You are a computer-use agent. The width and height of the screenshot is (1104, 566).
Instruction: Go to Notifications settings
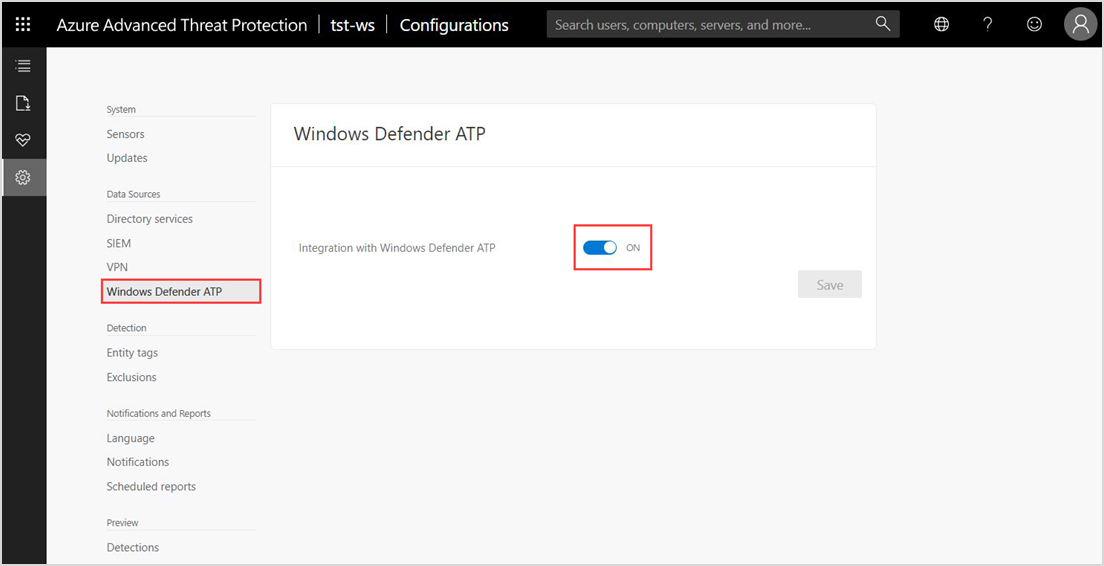click(x=137, y=462)
